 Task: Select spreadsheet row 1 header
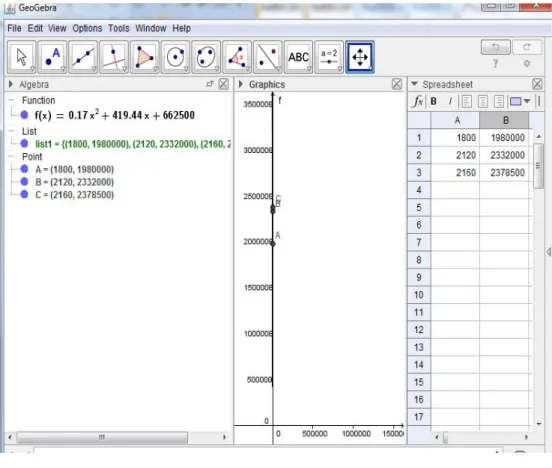tap(419, 138)
